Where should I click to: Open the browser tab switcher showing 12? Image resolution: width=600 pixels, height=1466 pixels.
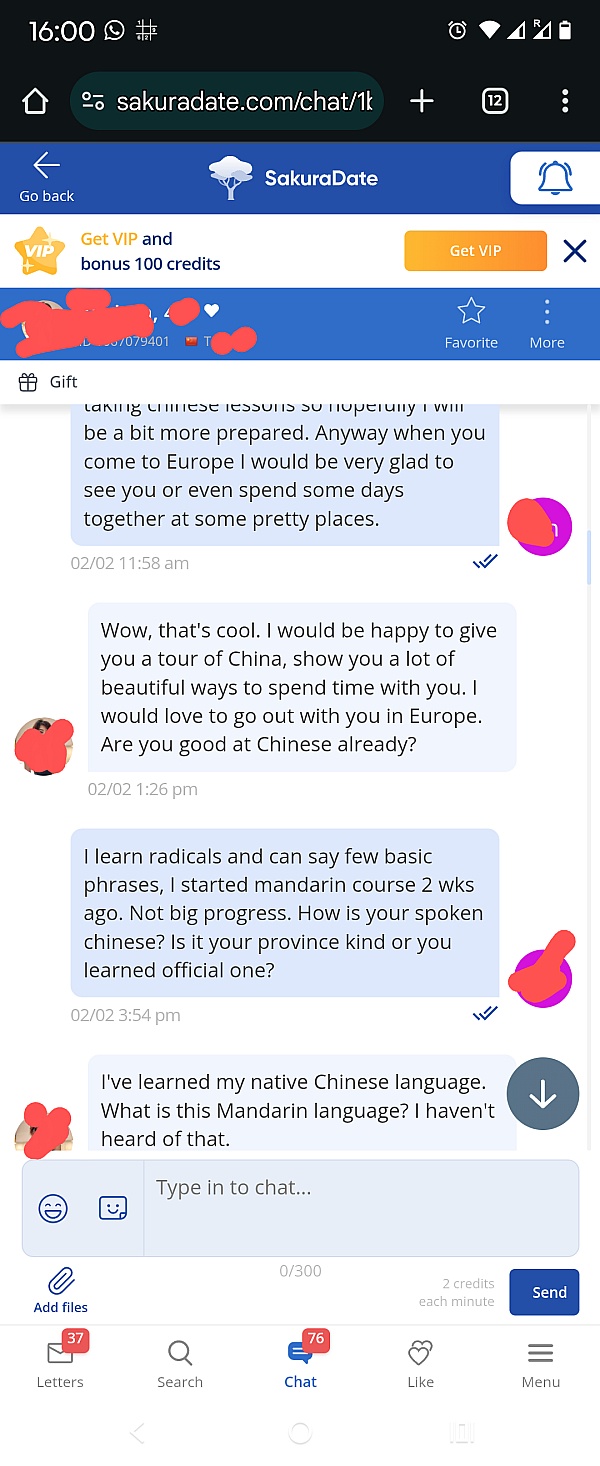click(495, 101)
